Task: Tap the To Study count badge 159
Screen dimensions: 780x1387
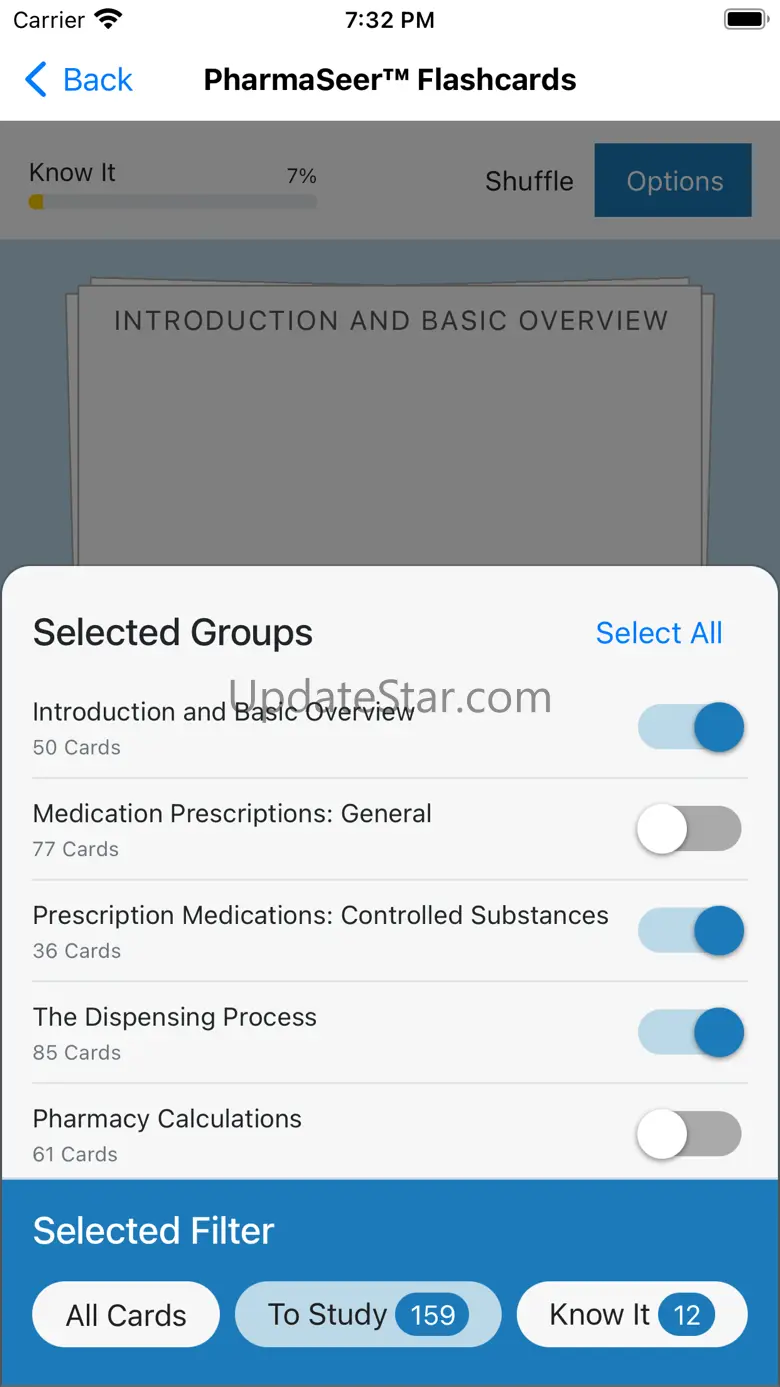Action: [432, 1315]
